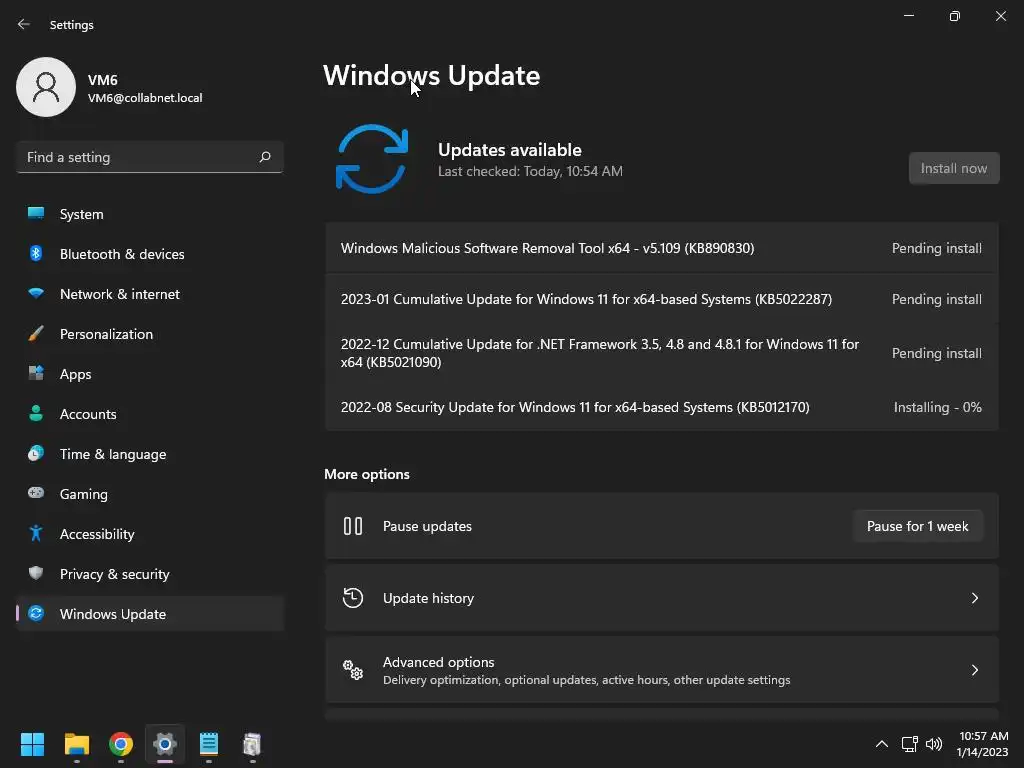Click the System monitor icon
Screen dimensions: 1024x768
click(36, 213)
